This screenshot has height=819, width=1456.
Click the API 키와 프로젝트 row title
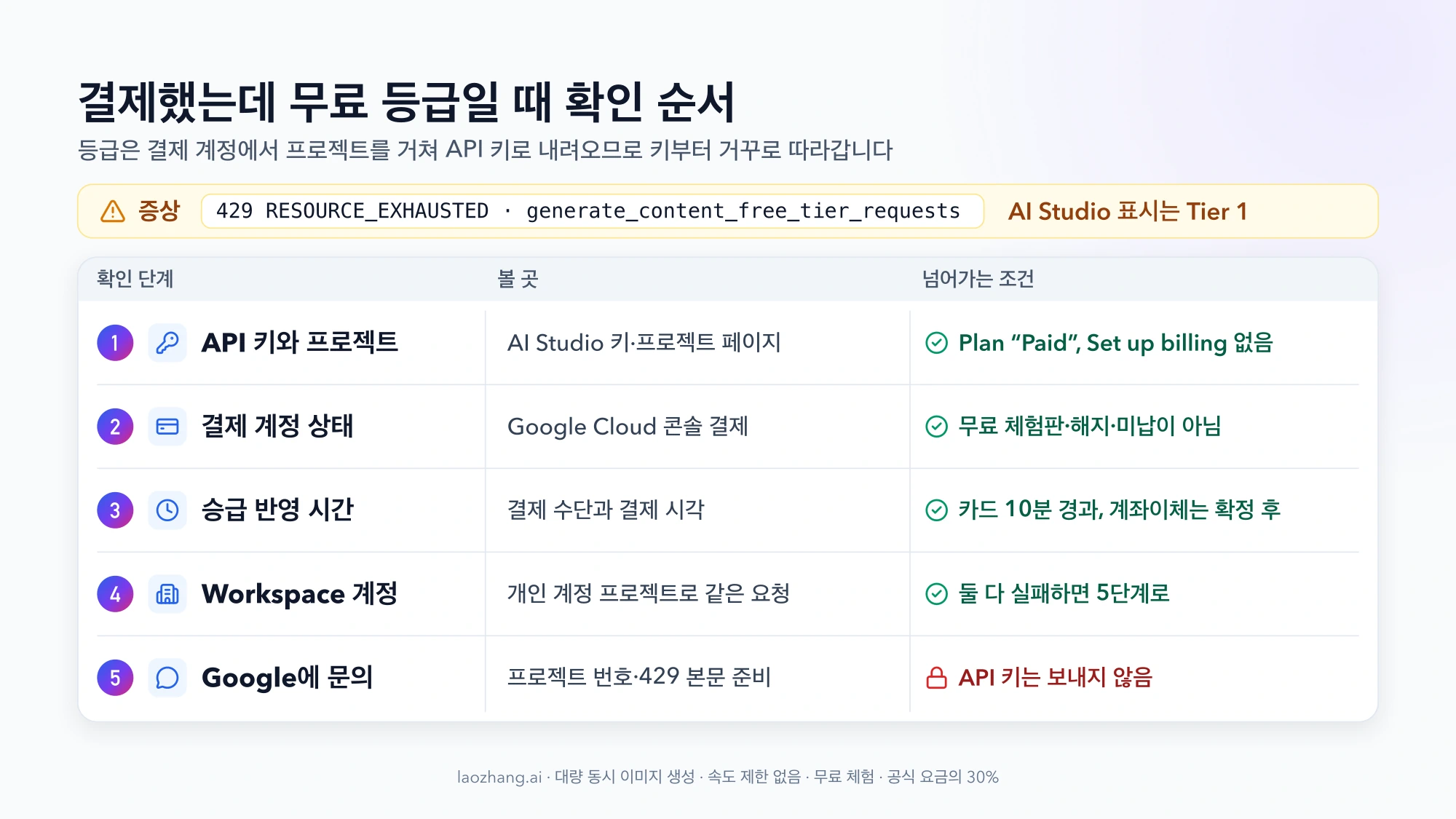click(300, 342)
